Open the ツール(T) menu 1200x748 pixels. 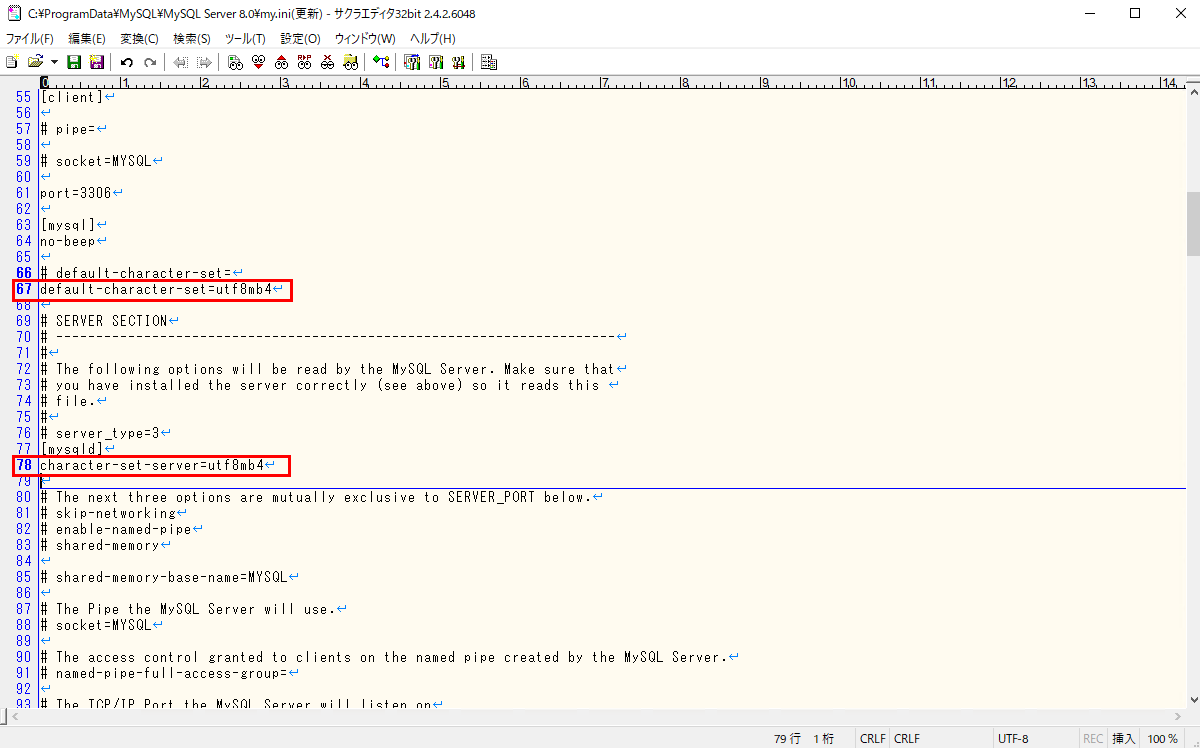245,38
